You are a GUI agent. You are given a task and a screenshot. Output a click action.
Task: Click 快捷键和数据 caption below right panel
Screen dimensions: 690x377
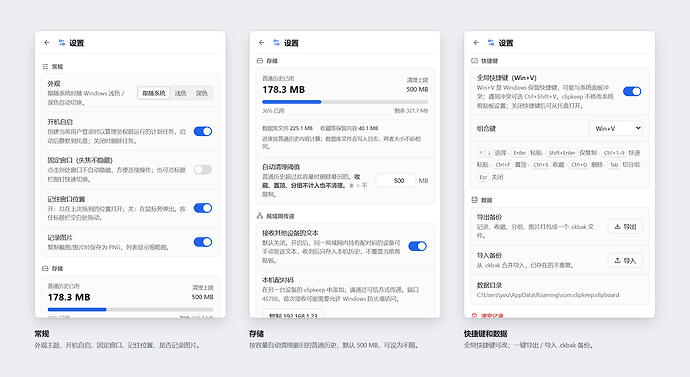[485, 334]
